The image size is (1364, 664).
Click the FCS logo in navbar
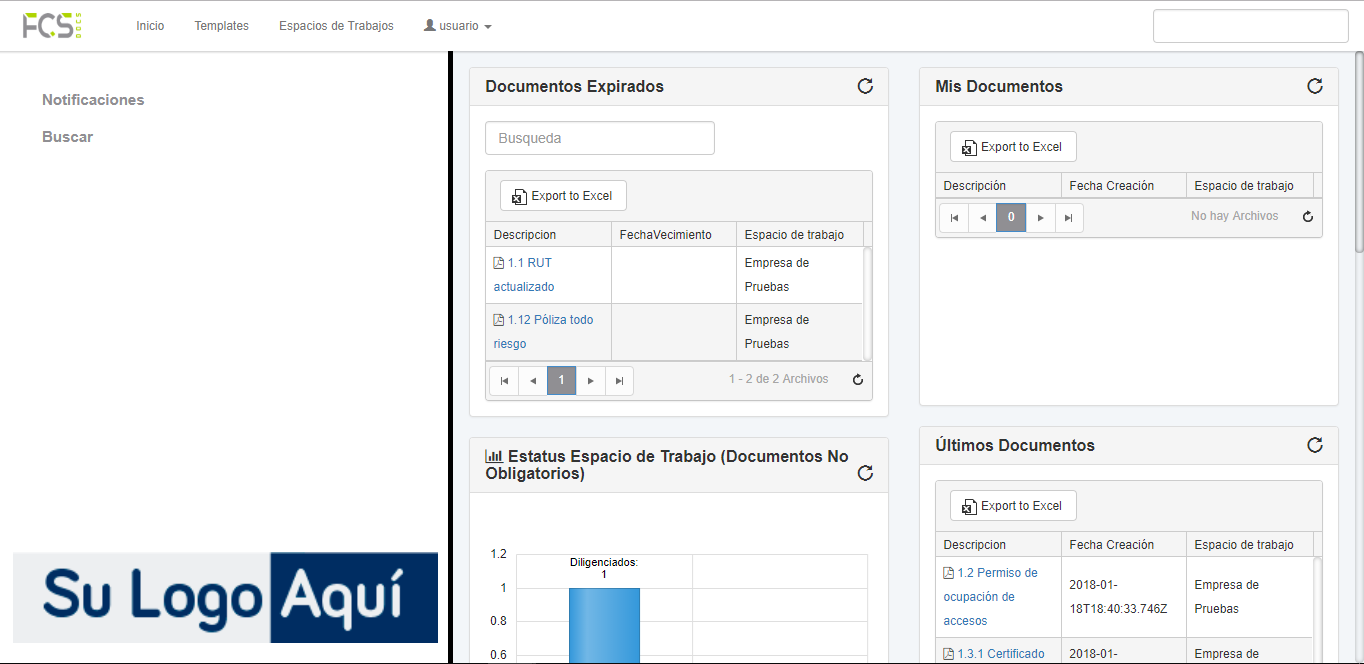coord(52,26)
